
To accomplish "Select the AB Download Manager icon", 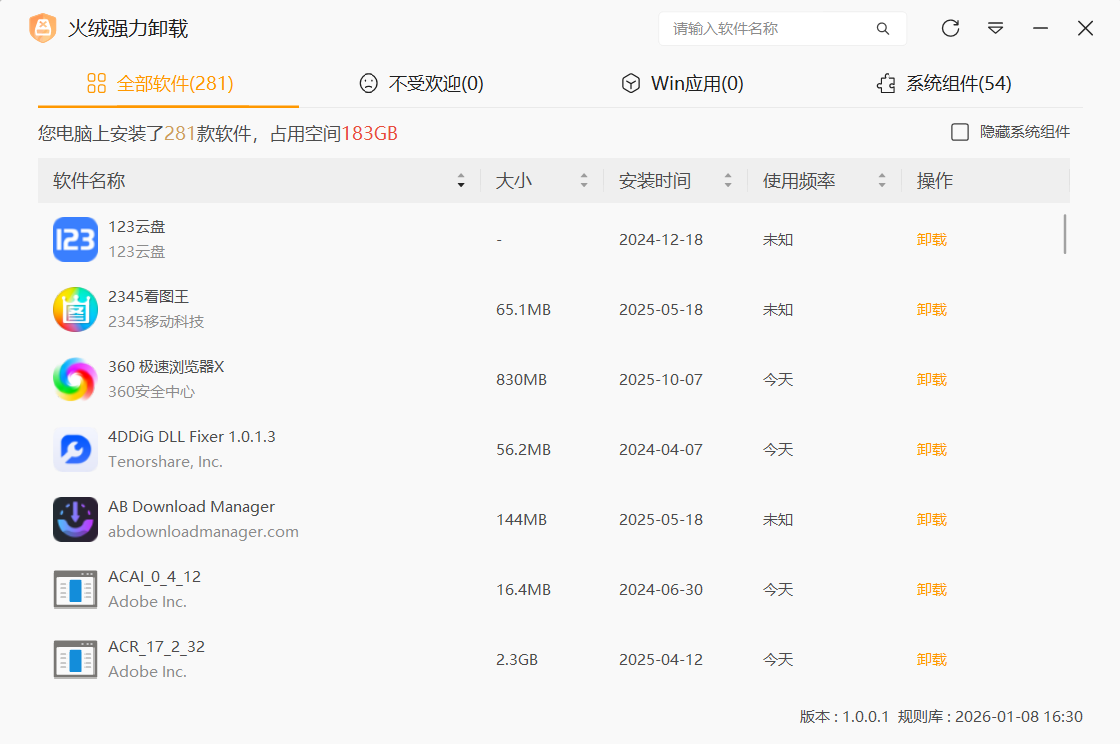I will (75, 519).
